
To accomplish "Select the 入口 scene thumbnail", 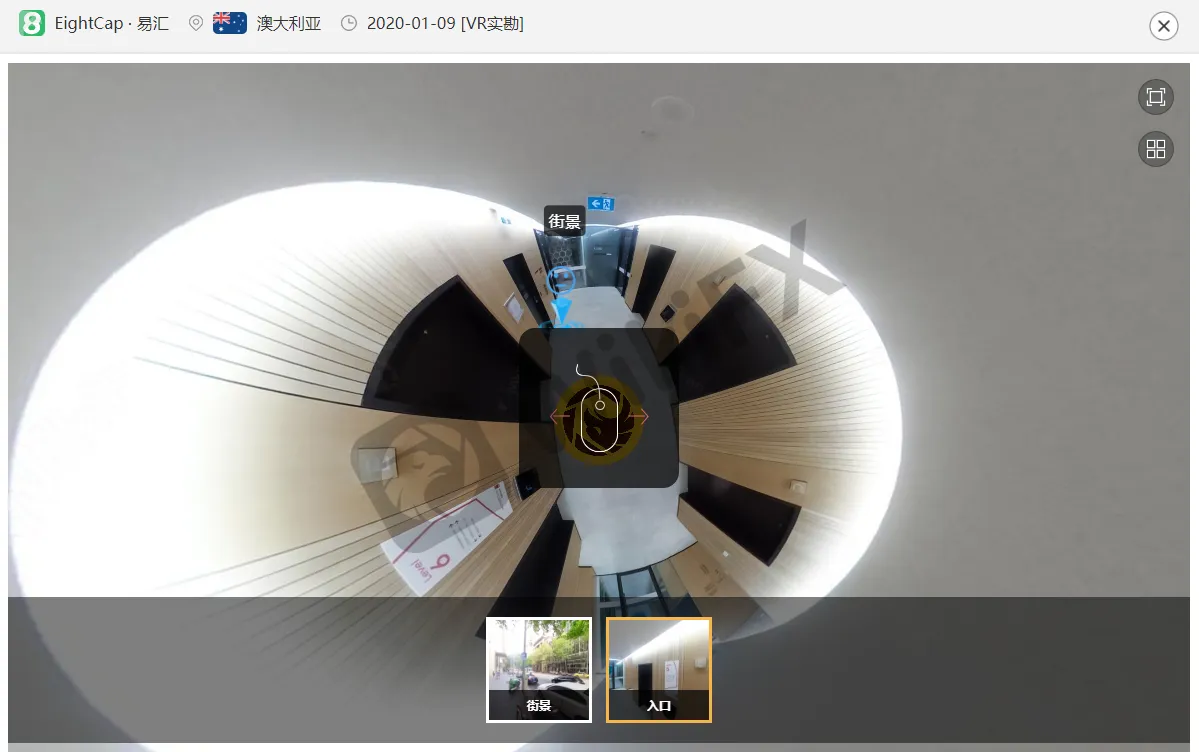I will (659, 669).
